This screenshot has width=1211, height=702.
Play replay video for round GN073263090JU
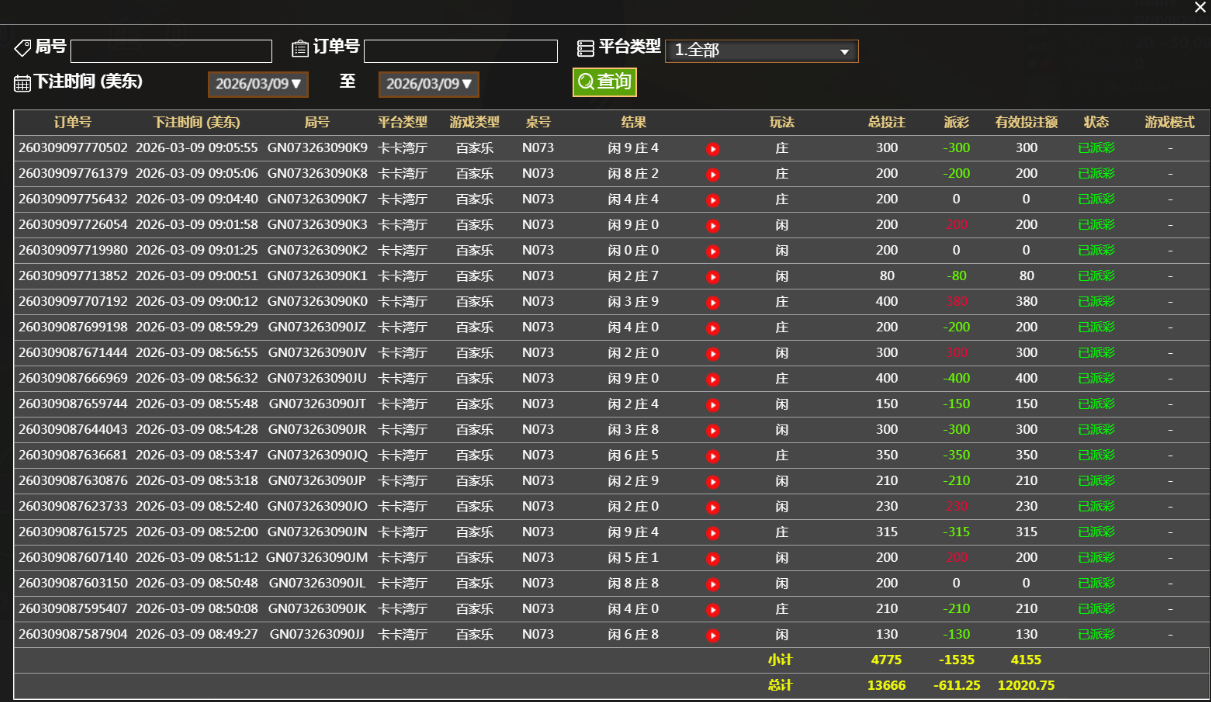point(713,379)
